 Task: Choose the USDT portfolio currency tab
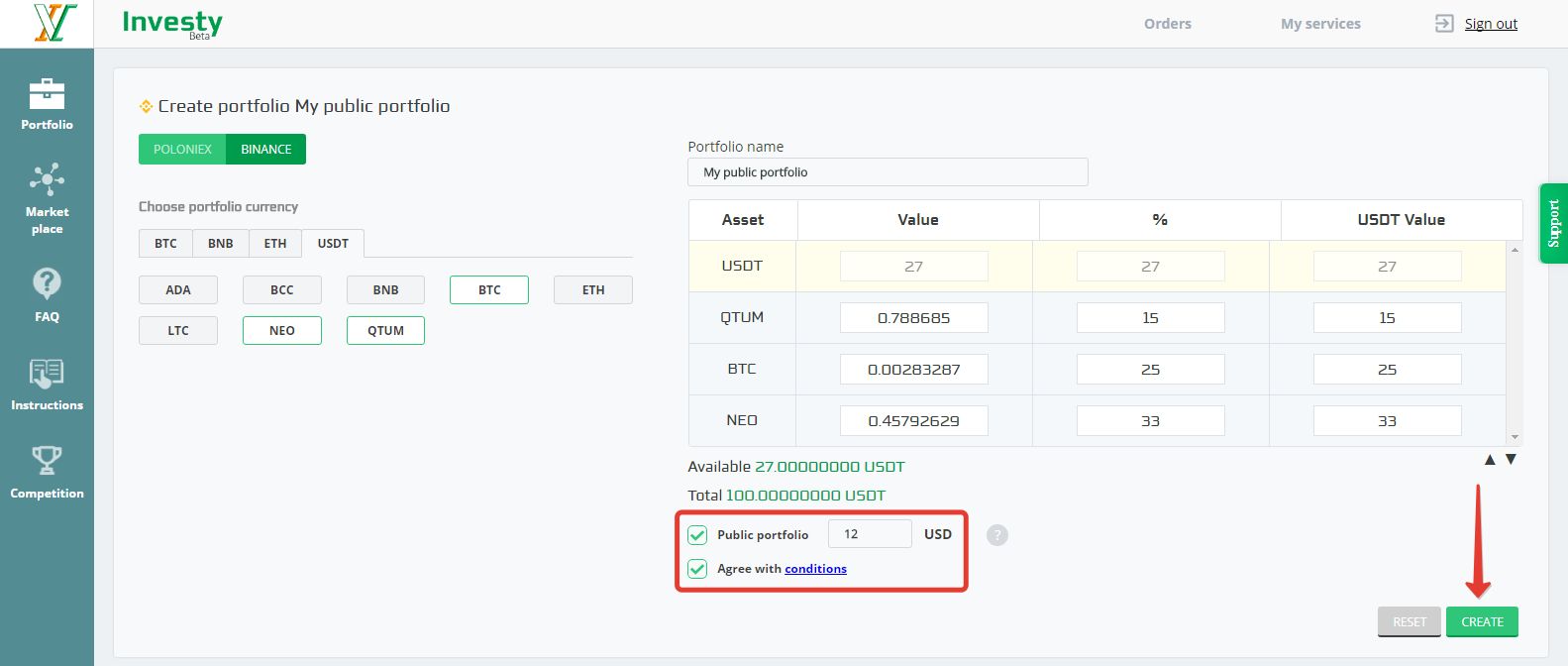click(x=333, y=244)
